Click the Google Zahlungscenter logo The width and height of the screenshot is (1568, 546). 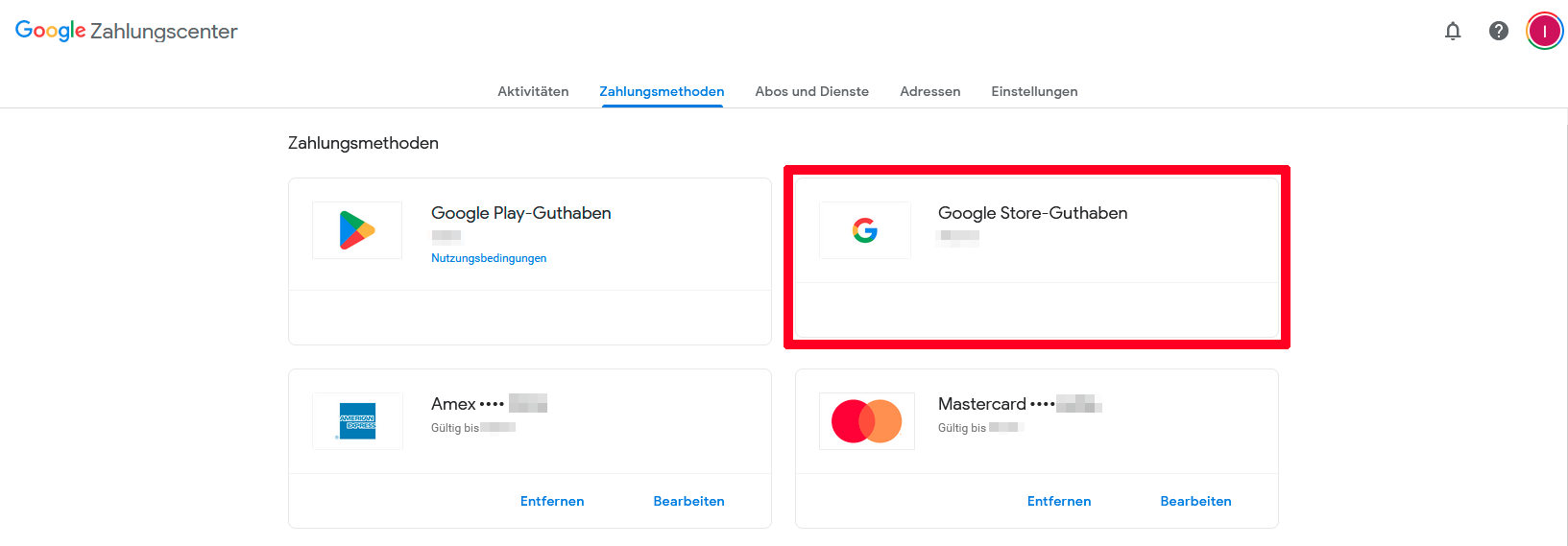coord(126,31)
